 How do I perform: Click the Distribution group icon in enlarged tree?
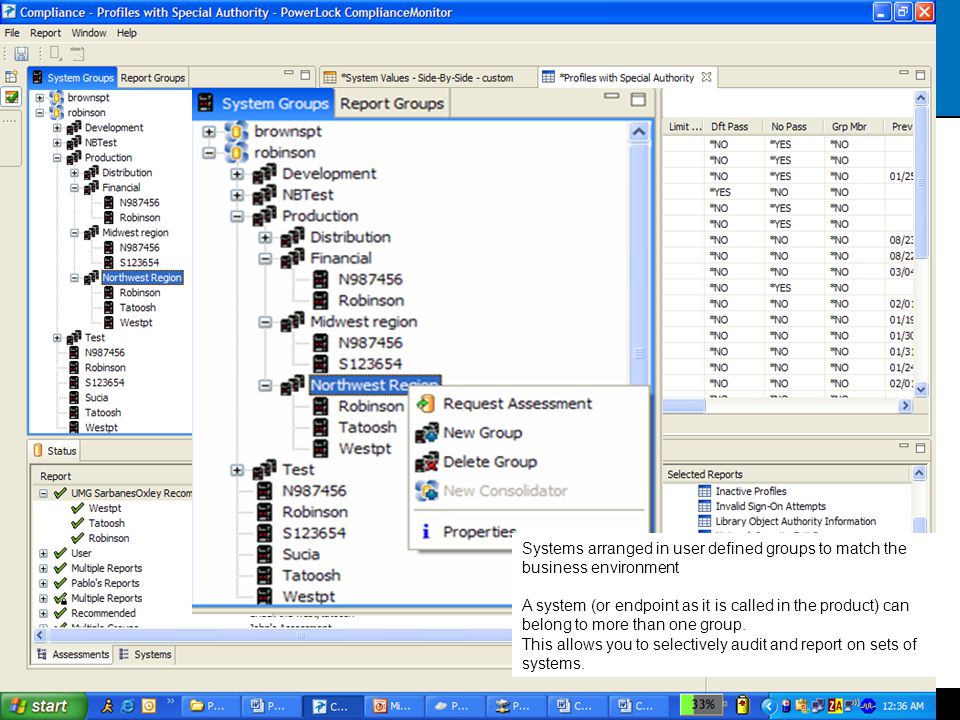[293, 237]
